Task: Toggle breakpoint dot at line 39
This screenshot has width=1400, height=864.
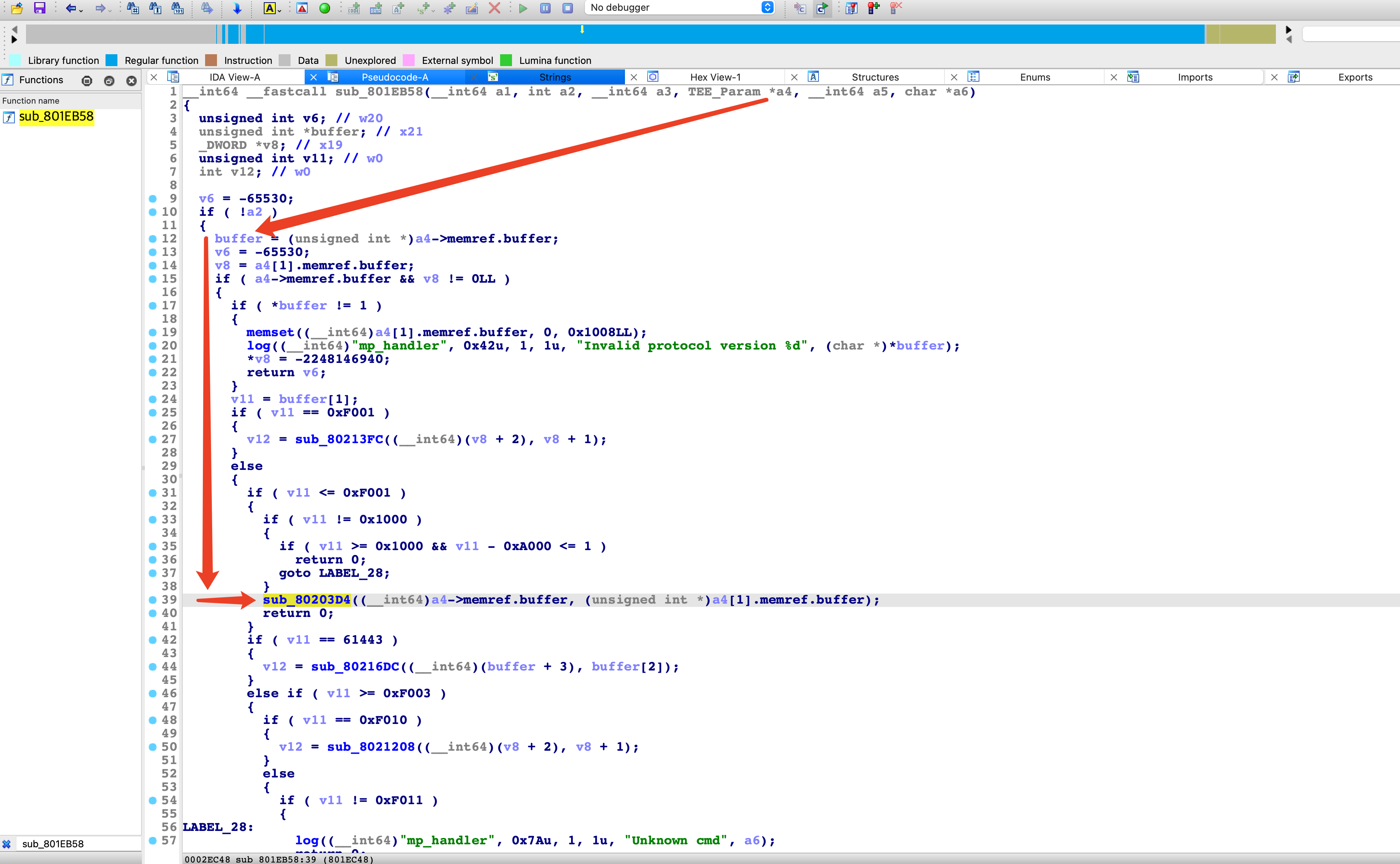Action: coord(153,600)
